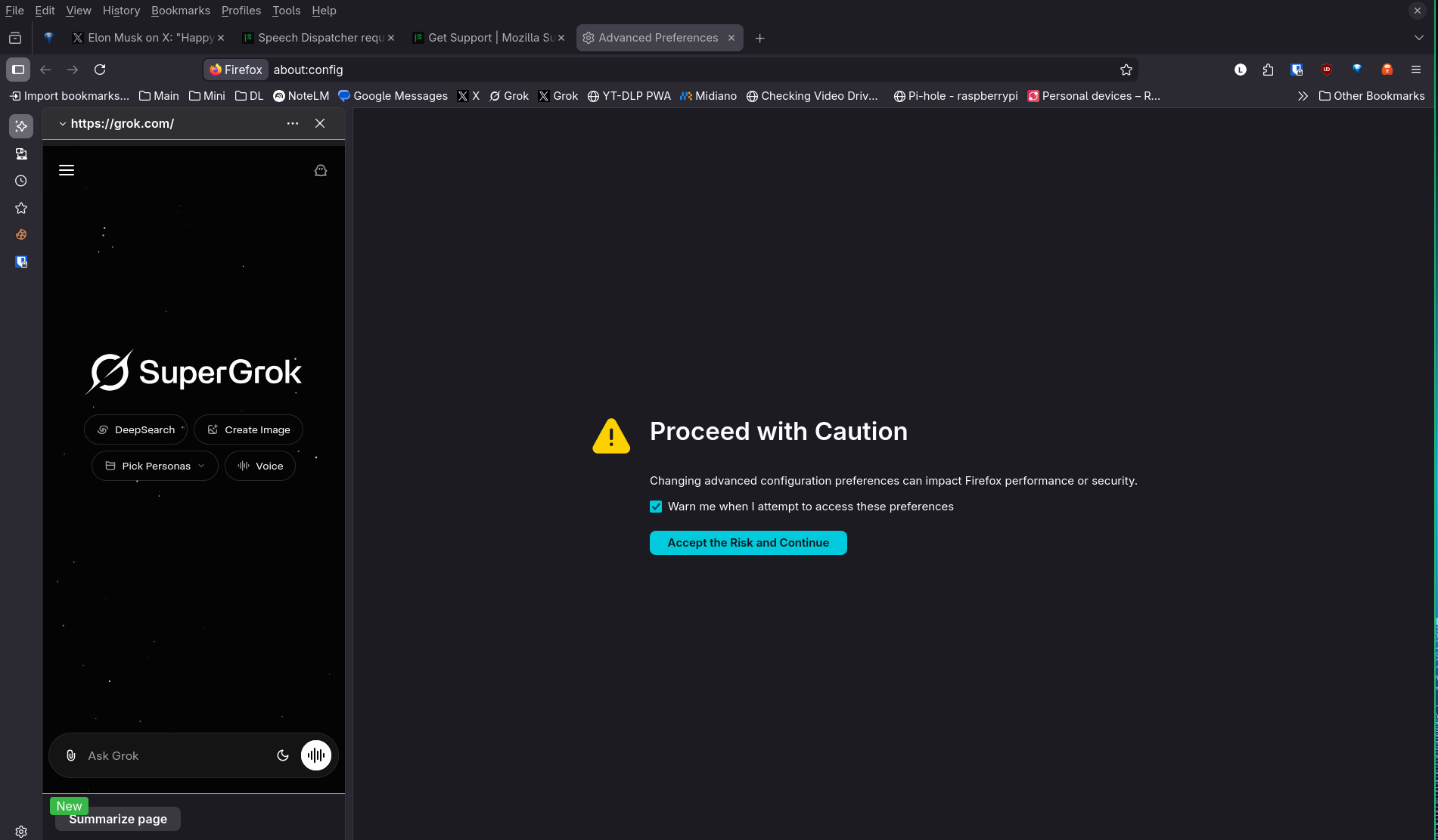Open the sidebar three-dot options menu
Screen dimensions: 1438x840
(x=293, y=123)
